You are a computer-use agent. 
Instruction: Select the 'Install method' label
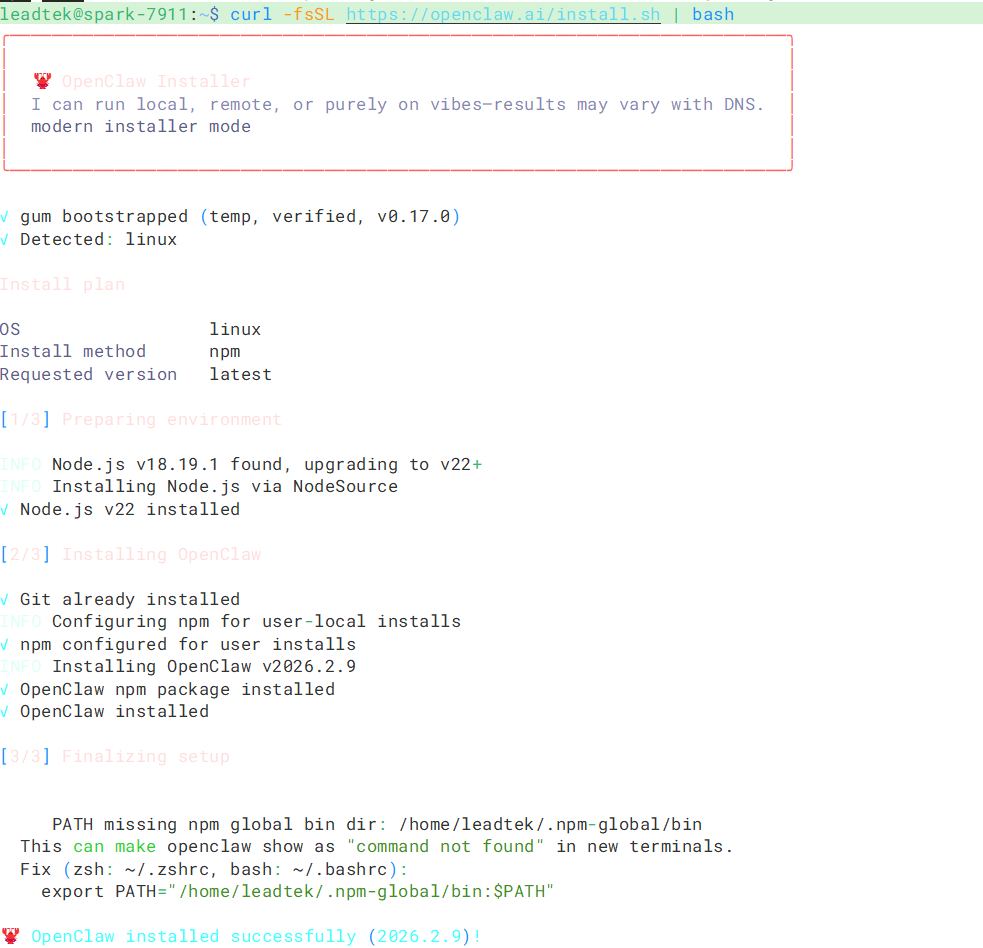tap(73, 352)
